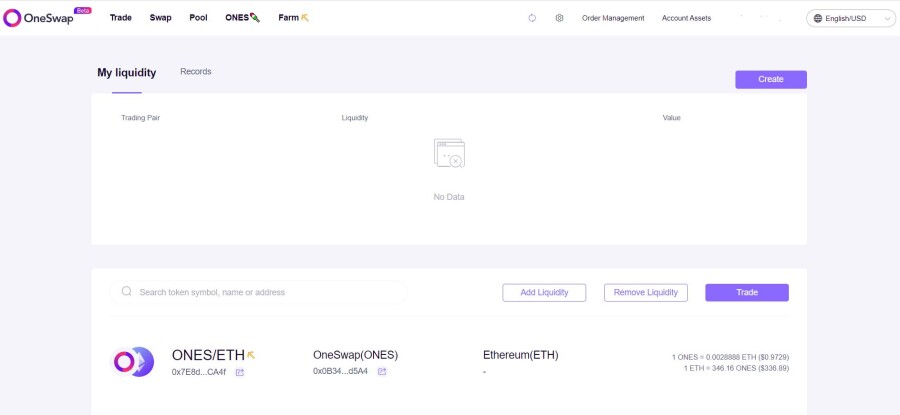Open the Trade menu

point(121,18)
